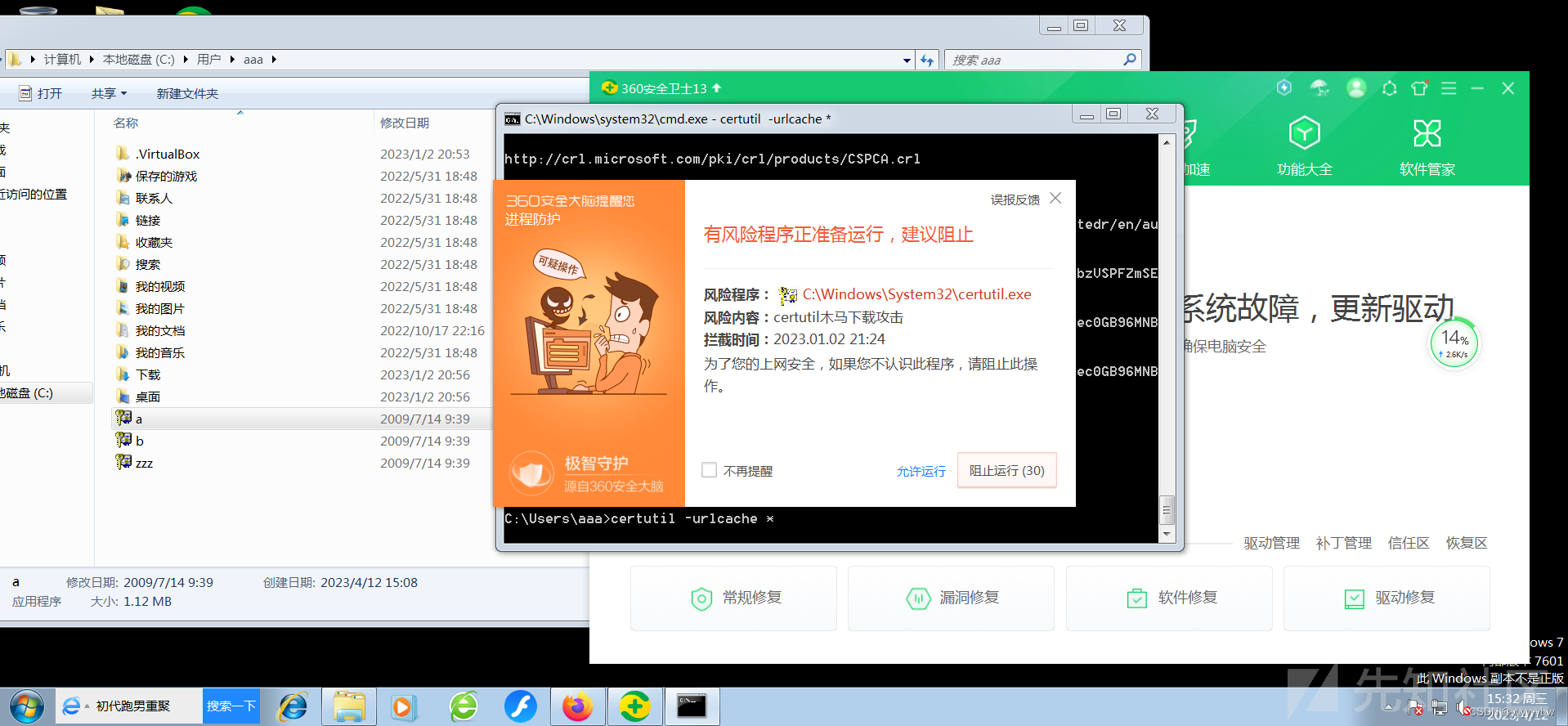Select the 保存的游戏 folder
This screenshot has width=1568, height=726.
[166, 176]
